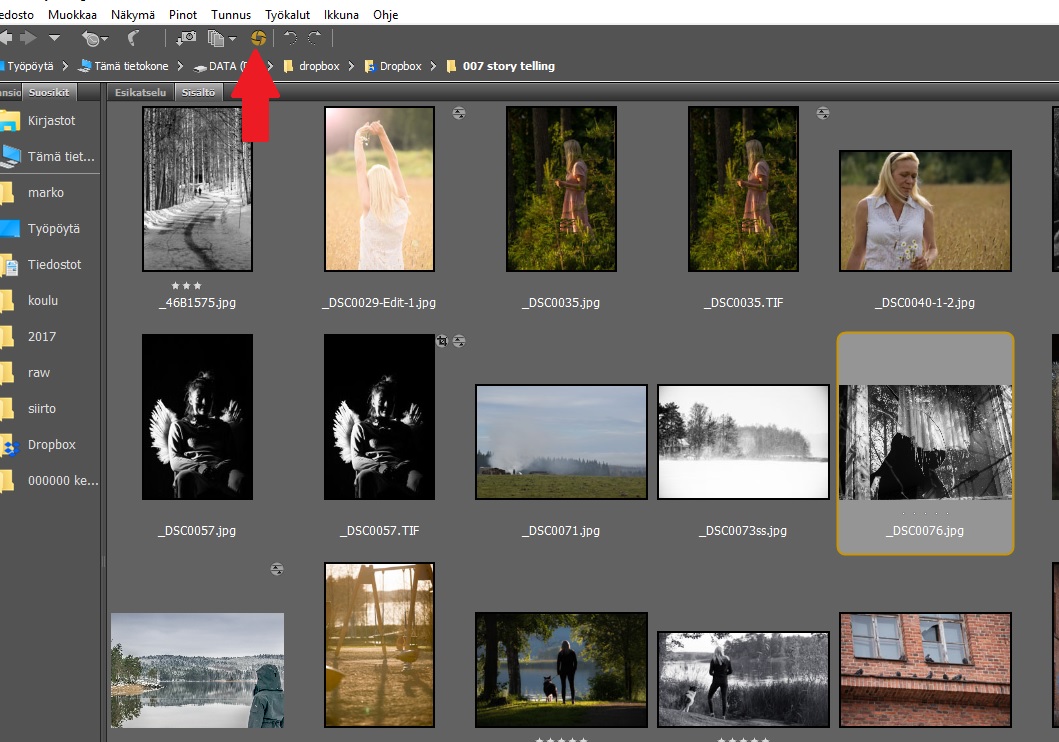Image resolution: width=1059 pixels, height=742 pixels.
Task: Open the Näkymä menu
Action: 132,15
